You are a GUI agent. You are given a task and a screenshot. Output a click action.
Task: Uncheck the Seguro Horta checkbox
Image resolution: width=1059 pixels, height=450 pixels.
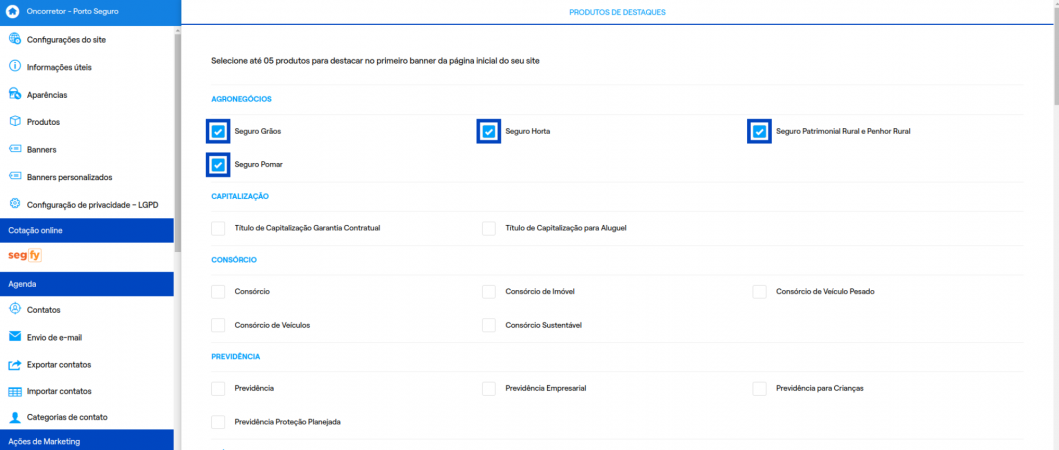(x=489, y=131)
